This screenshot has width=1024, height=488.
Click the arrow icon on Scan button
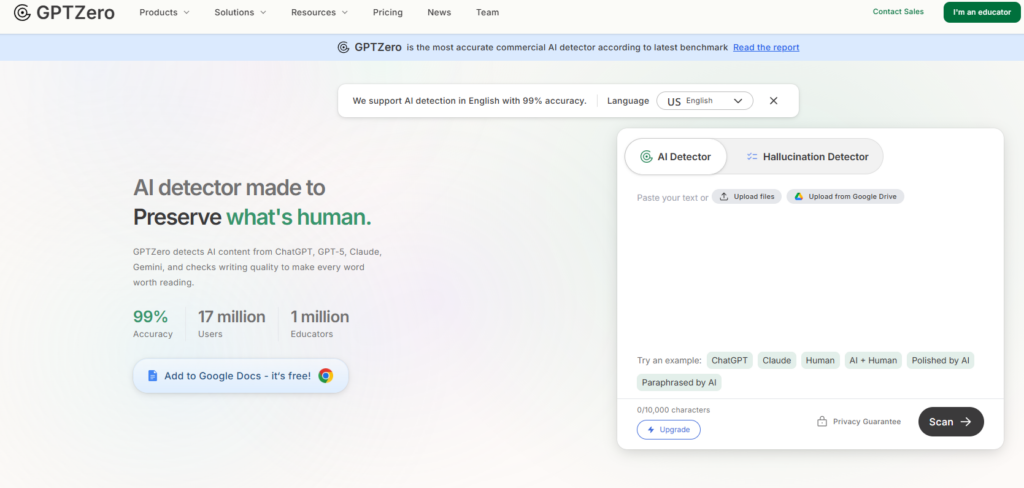[x=966, y=422]
